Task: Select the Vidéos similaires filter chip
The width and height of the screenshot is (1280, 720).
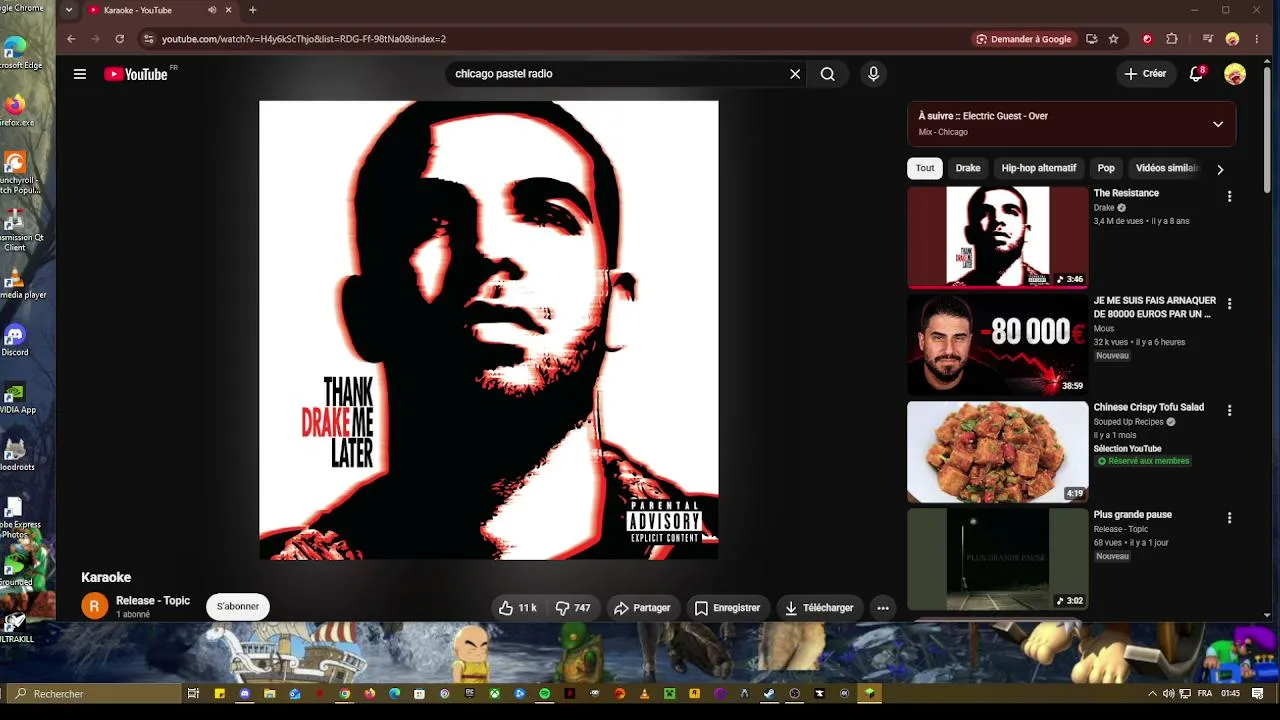Action: click(1167, 168)
